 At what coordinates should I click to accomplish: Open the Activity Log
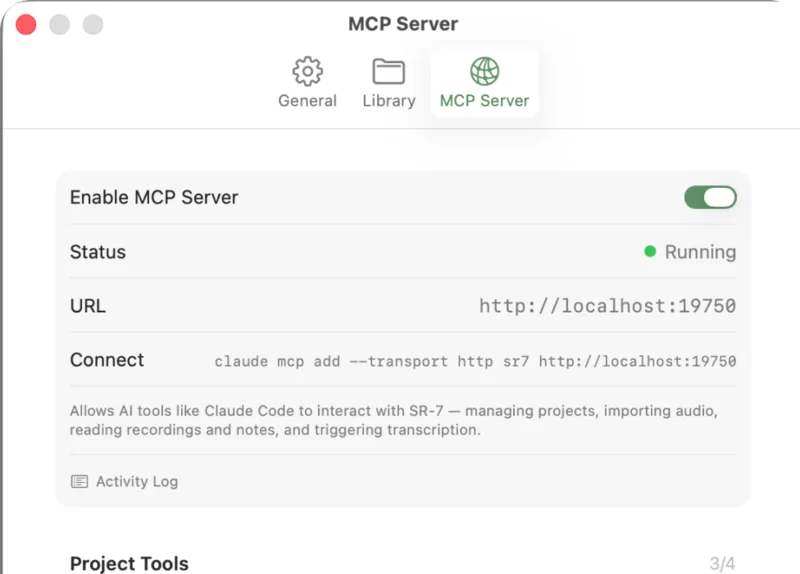coord(124,481)
